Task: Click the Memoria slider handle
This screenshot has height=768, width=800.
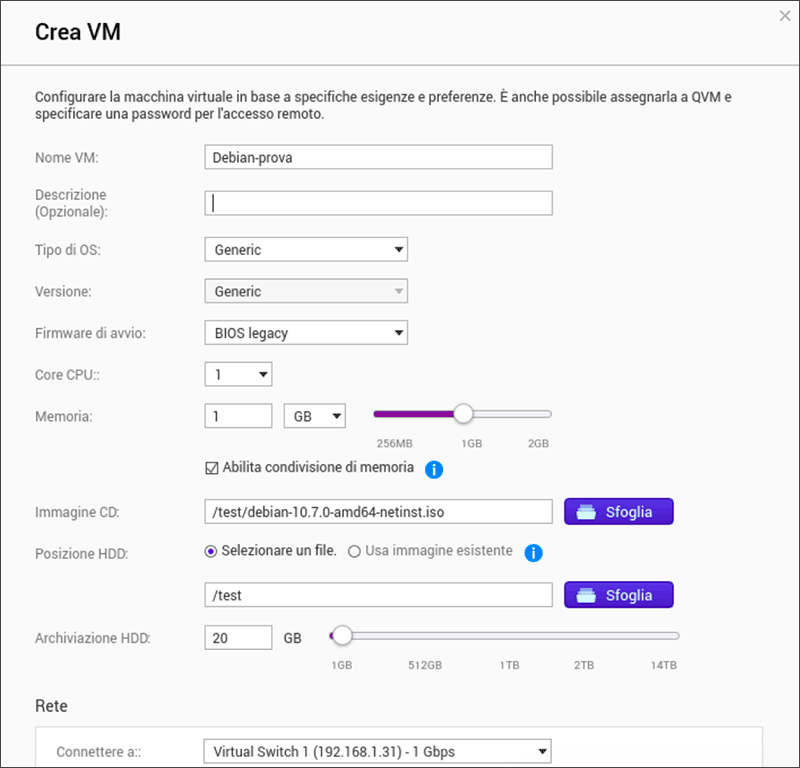Action: [x=463, y=414]
